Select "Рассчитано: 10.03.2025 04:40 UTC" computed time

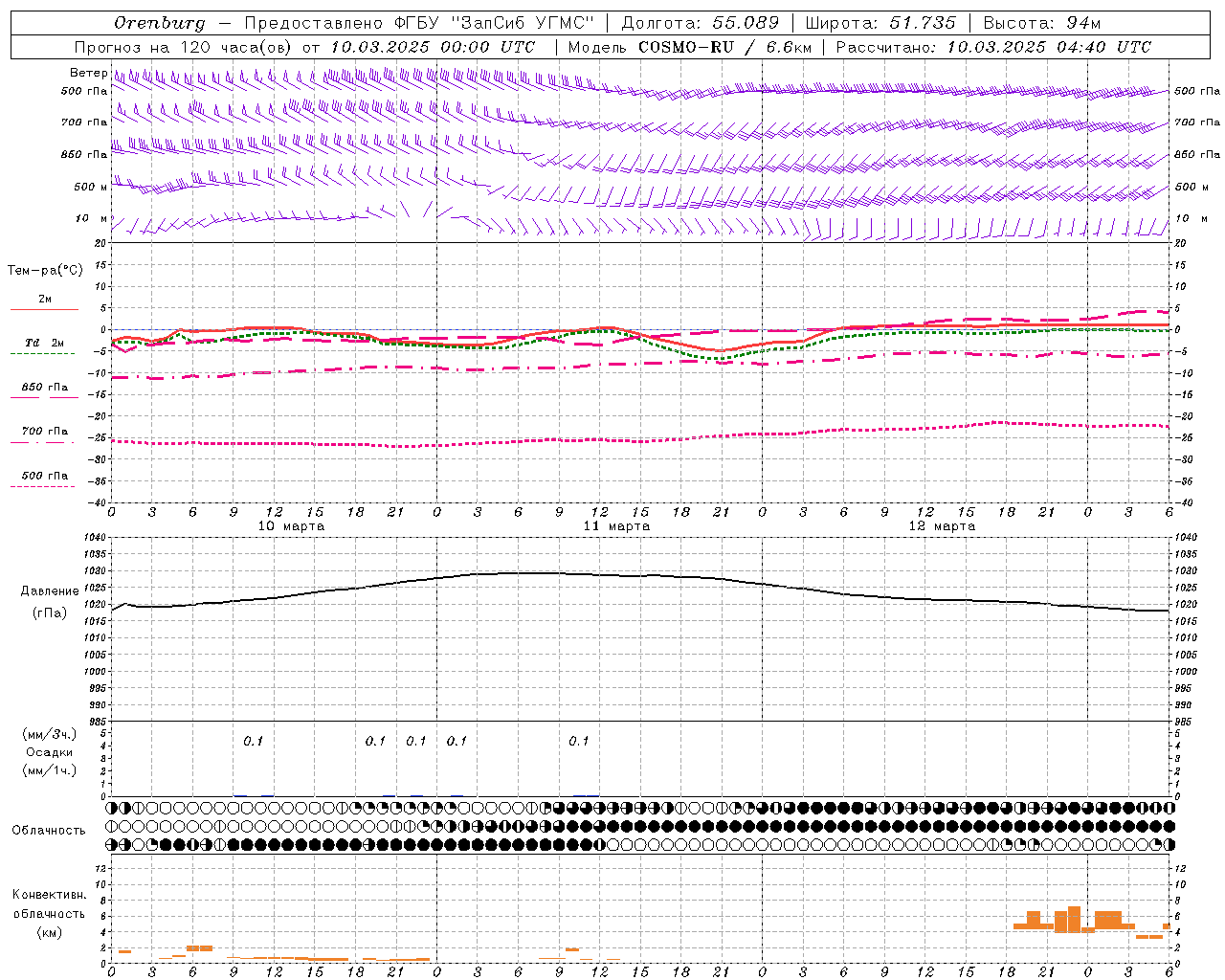[x=993, y=47]
